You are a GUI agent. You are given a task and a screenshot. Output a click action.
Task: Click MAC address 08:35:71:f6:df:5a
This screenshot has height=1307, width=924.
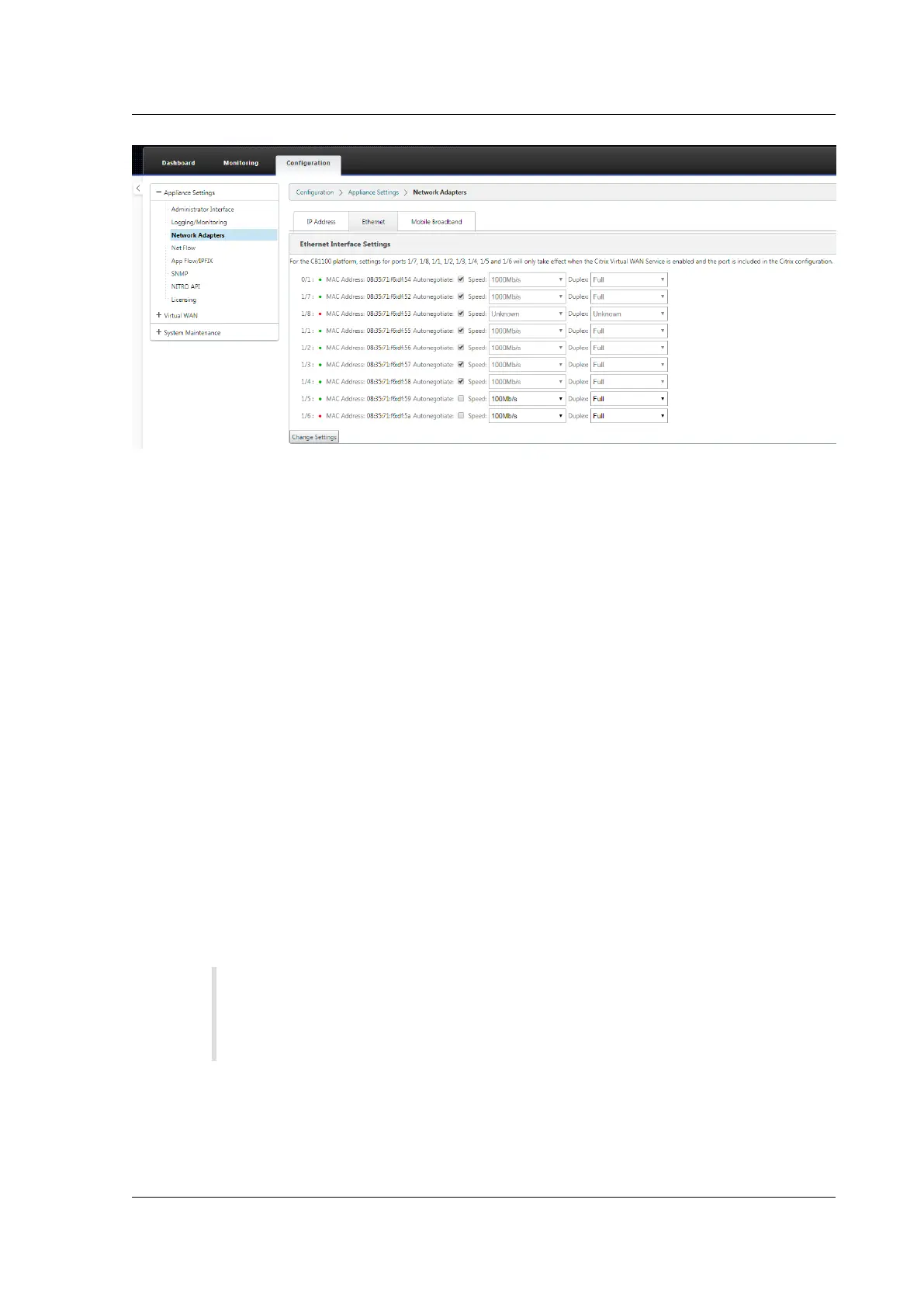[389, 416]
